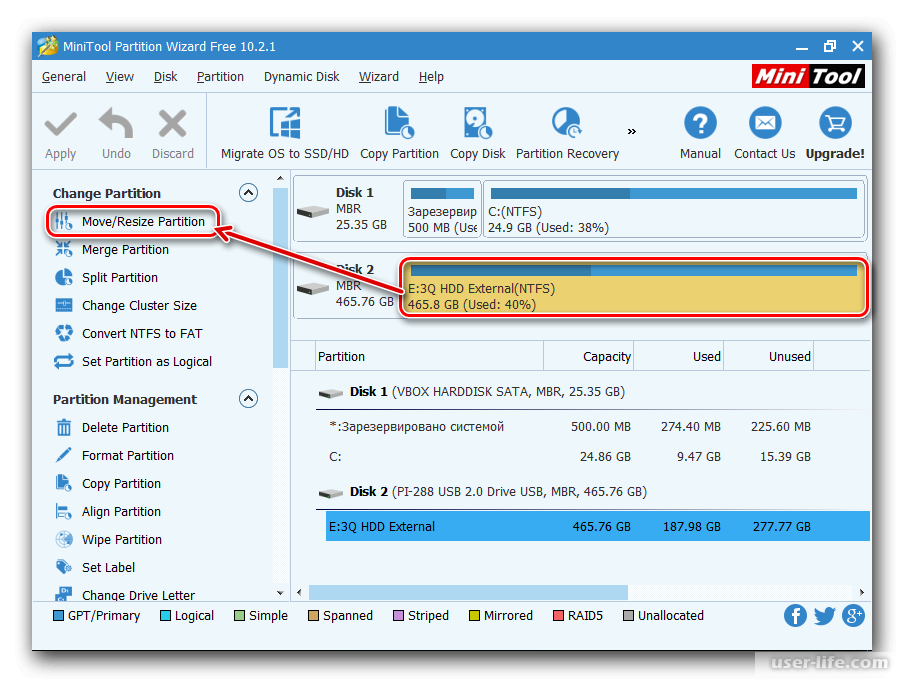Select Delete Partition in sidebar

[x=125, y=428]
